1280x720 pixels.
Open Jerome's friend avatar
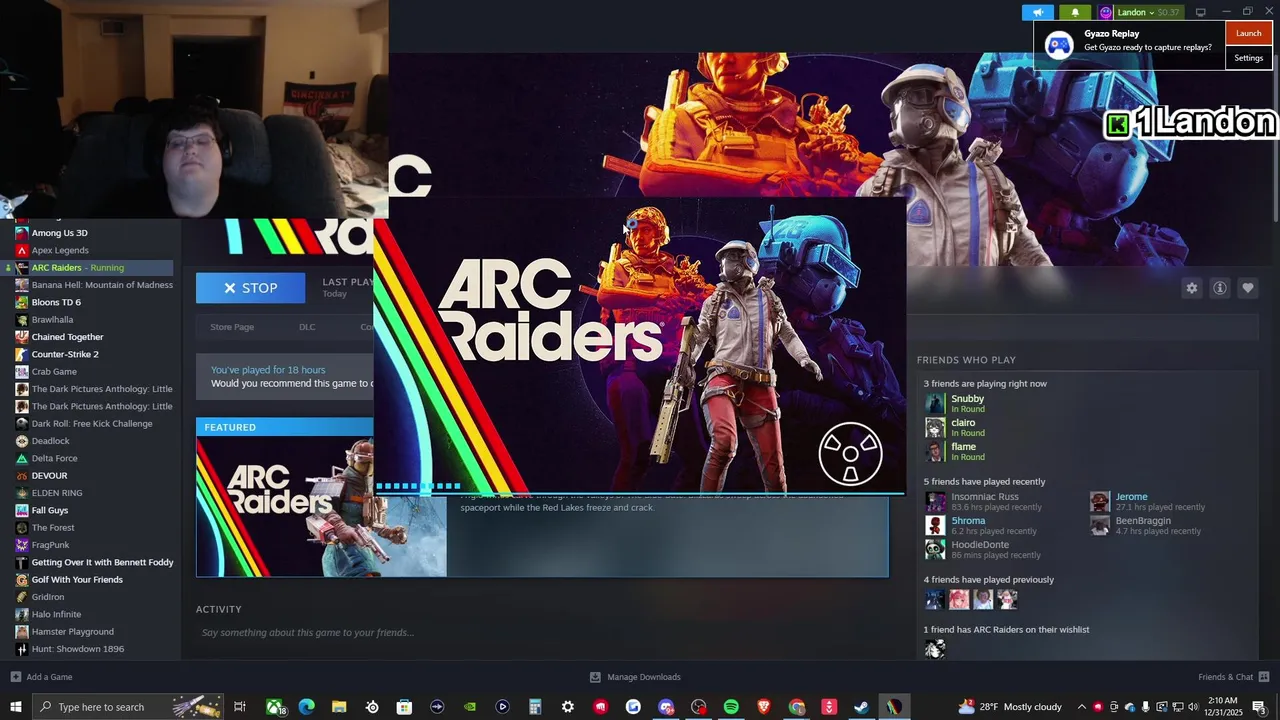click(x=1100, y=501)
